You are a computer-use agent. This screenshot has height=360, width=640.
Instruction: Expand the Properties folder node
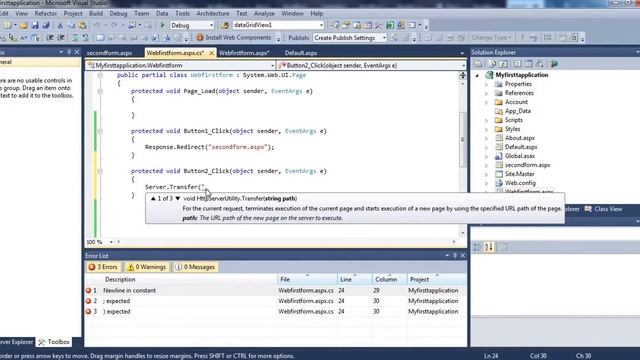tap(487, 84)
